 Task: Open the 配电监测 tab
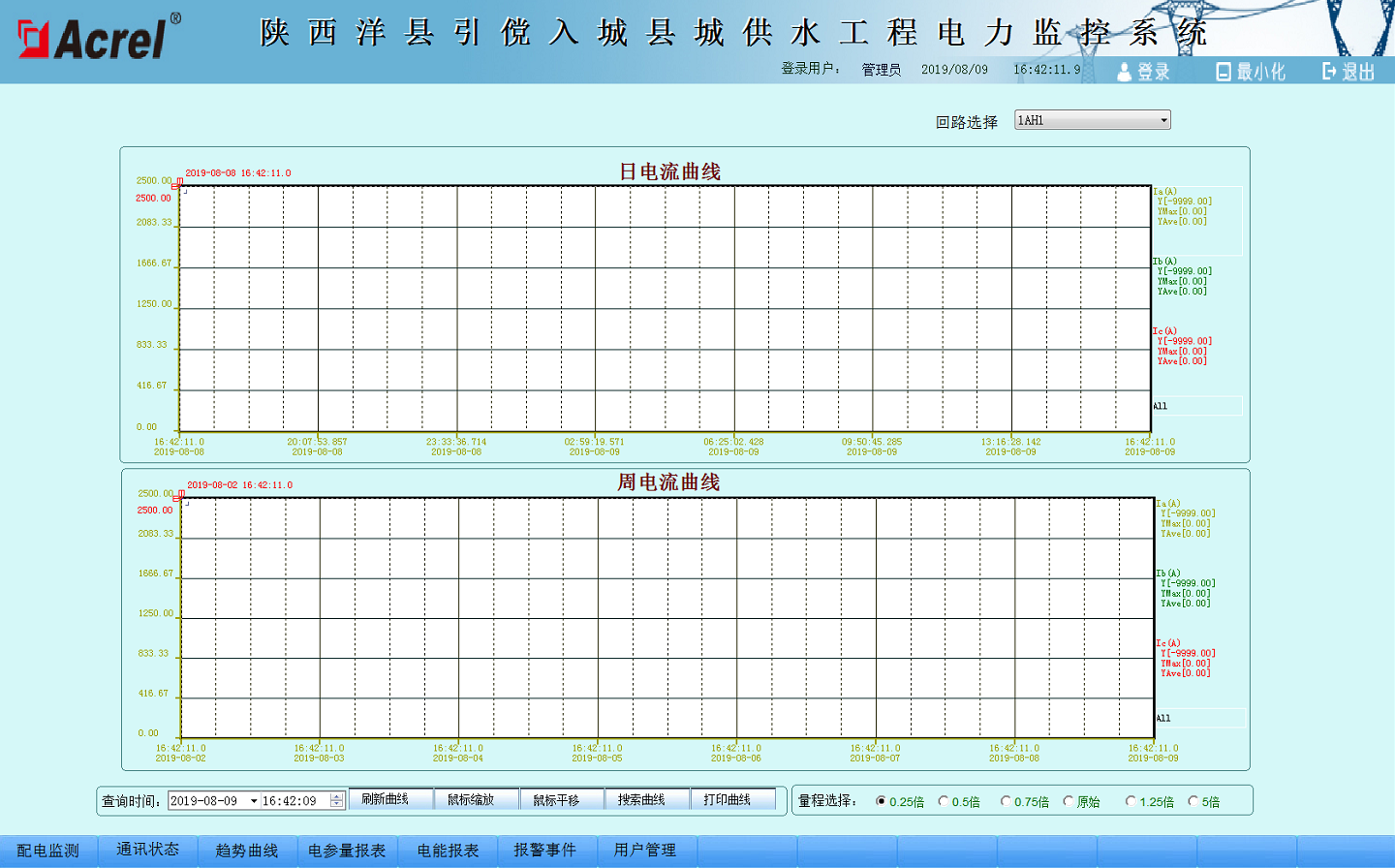(x=48, y=851)
